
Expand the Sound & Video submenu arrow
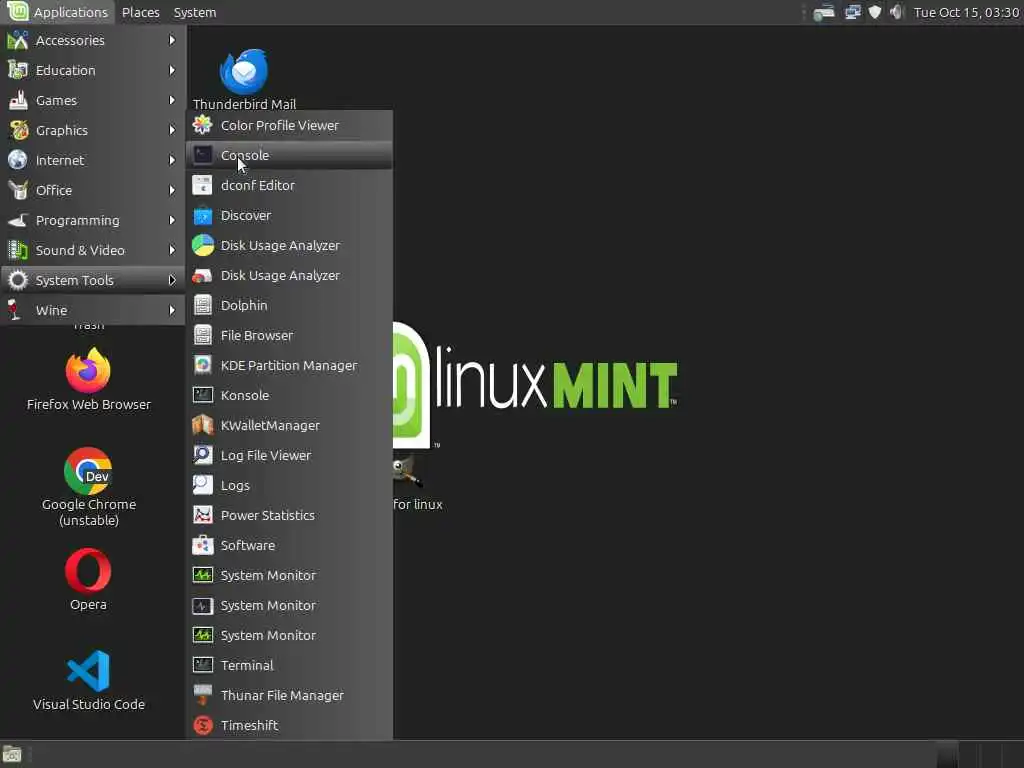pyautogui.click(x=172, y=250)
